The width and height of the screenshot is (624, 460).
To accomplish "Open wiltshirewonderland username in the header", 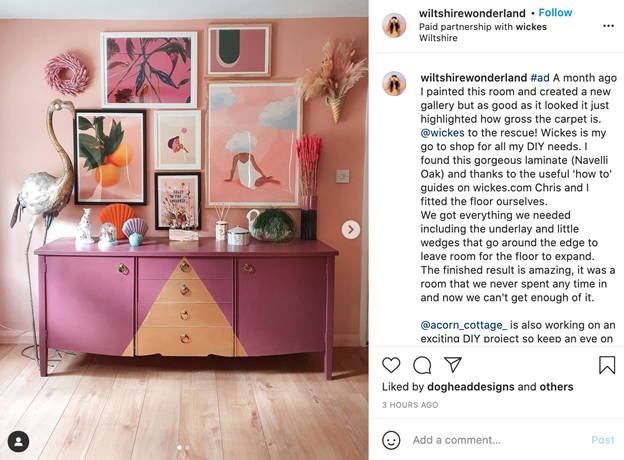I will tap(472, 13).
